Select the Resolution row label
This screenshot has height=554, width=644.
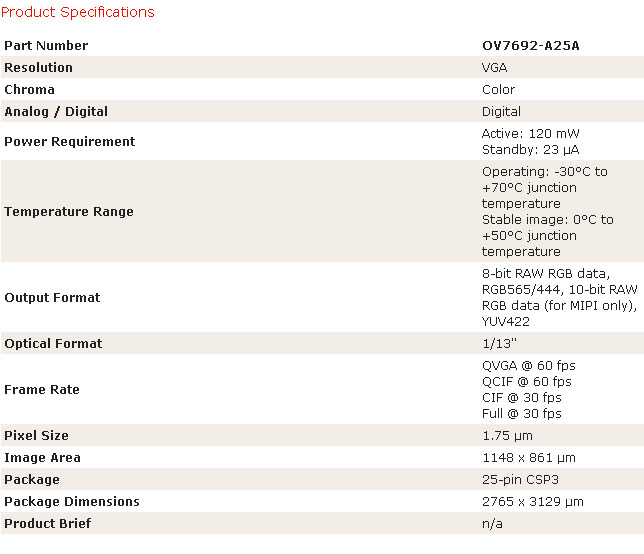[x=38, y=67]
